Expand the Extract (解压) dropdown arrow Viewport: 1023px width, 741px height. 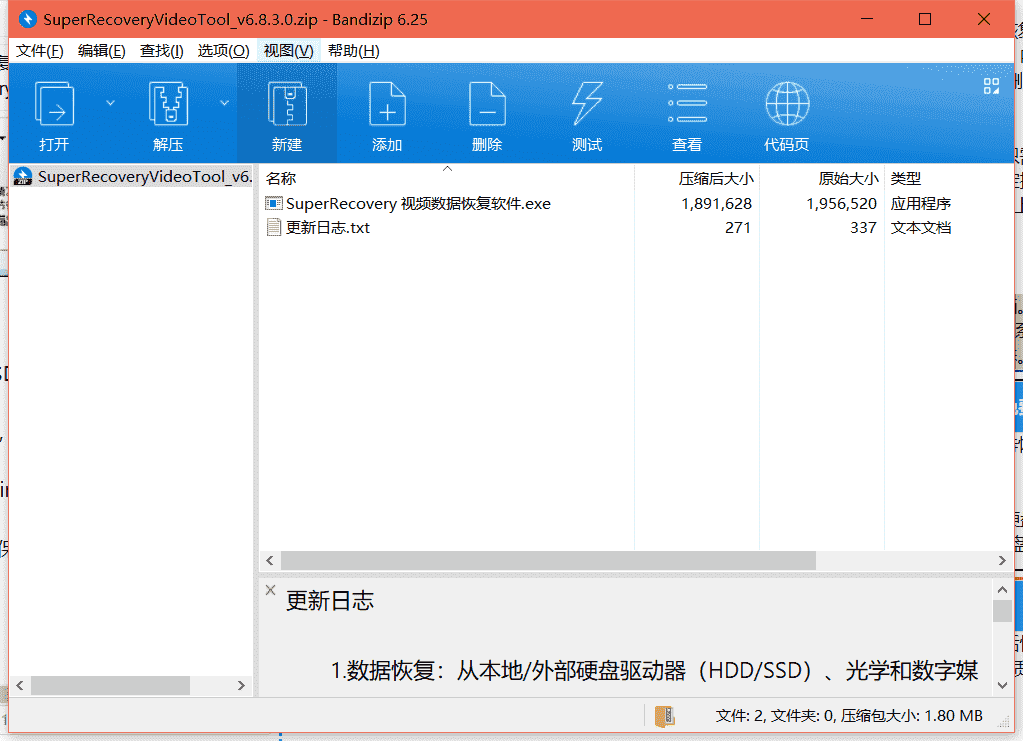(224, 103)
